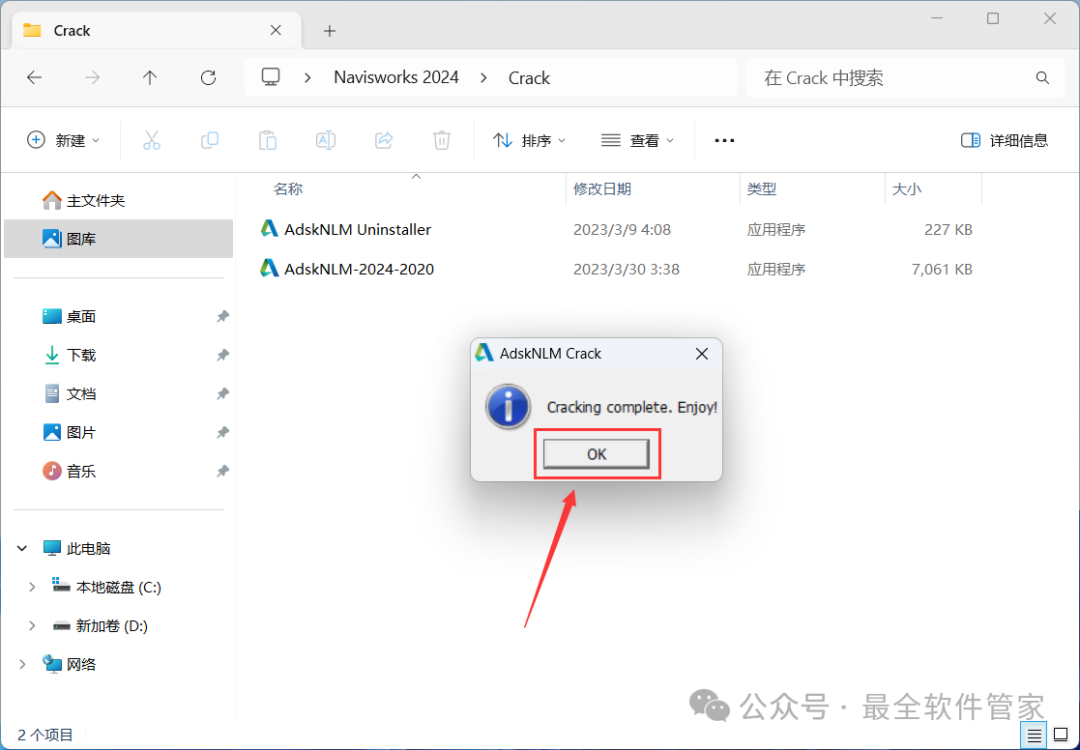This screenshot has width=1080, height=750.
Task: Open the 排序 sort dropdown
Action: (x=529, y=140)
